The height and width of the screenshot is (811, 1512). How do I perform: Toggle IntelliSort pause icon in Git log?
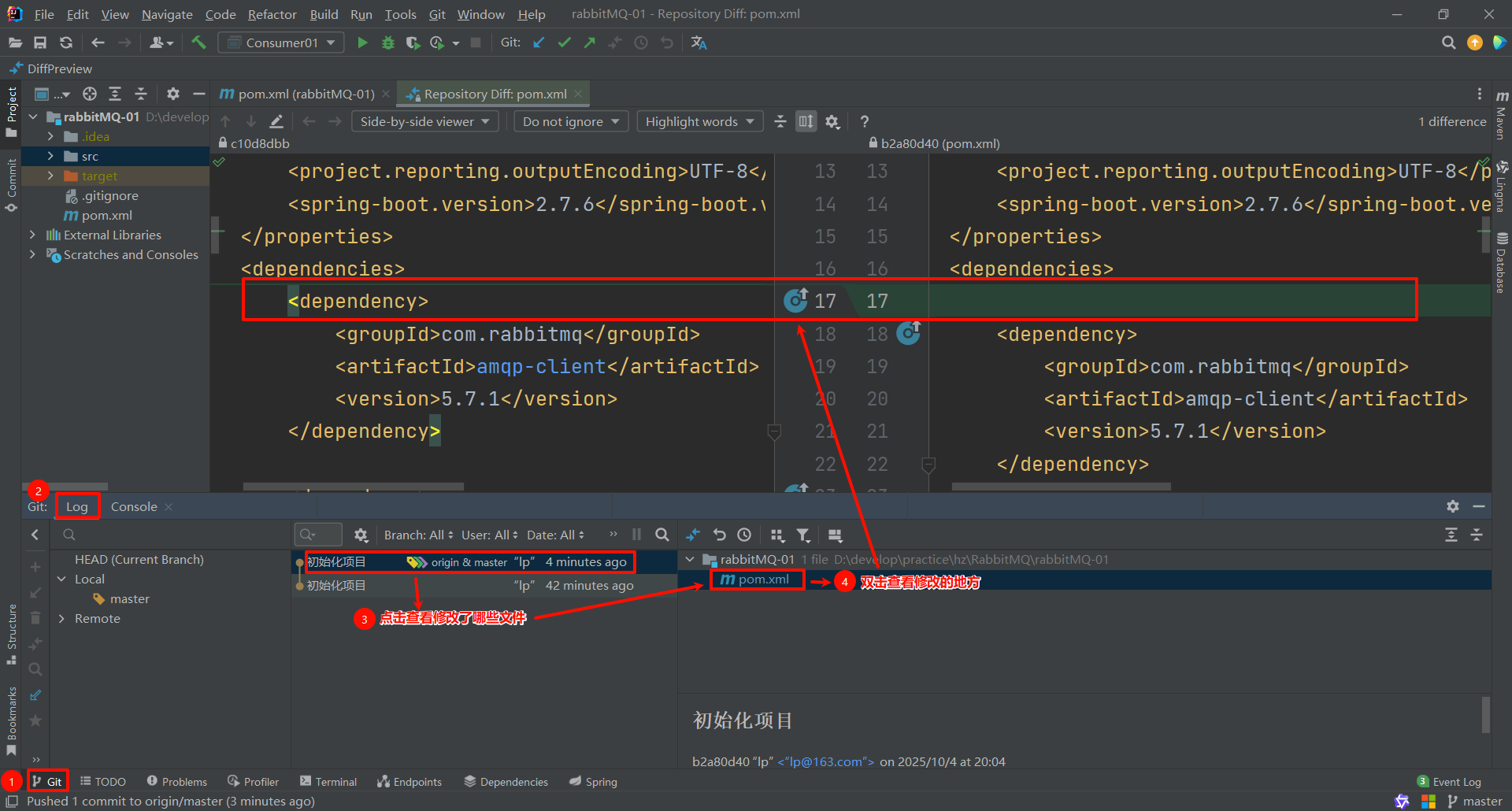tap(636, 535)
